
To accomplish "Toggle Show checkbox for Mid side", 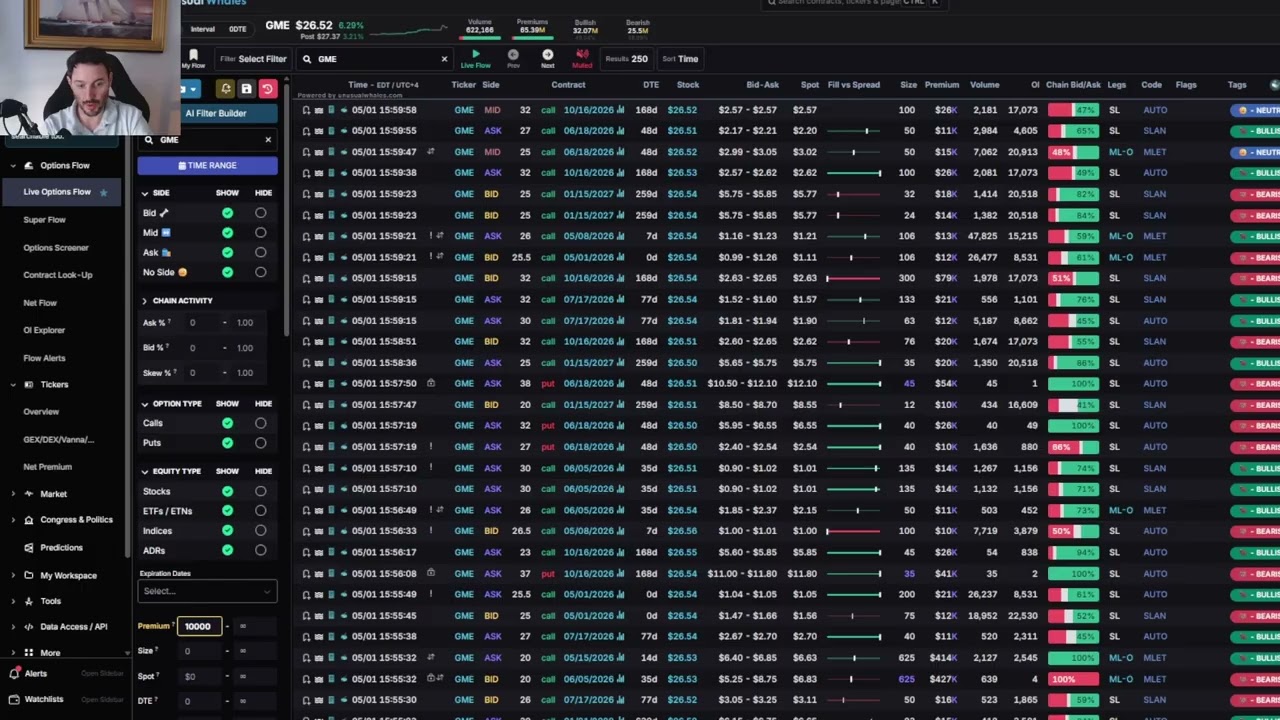I will tap(228, 233).
